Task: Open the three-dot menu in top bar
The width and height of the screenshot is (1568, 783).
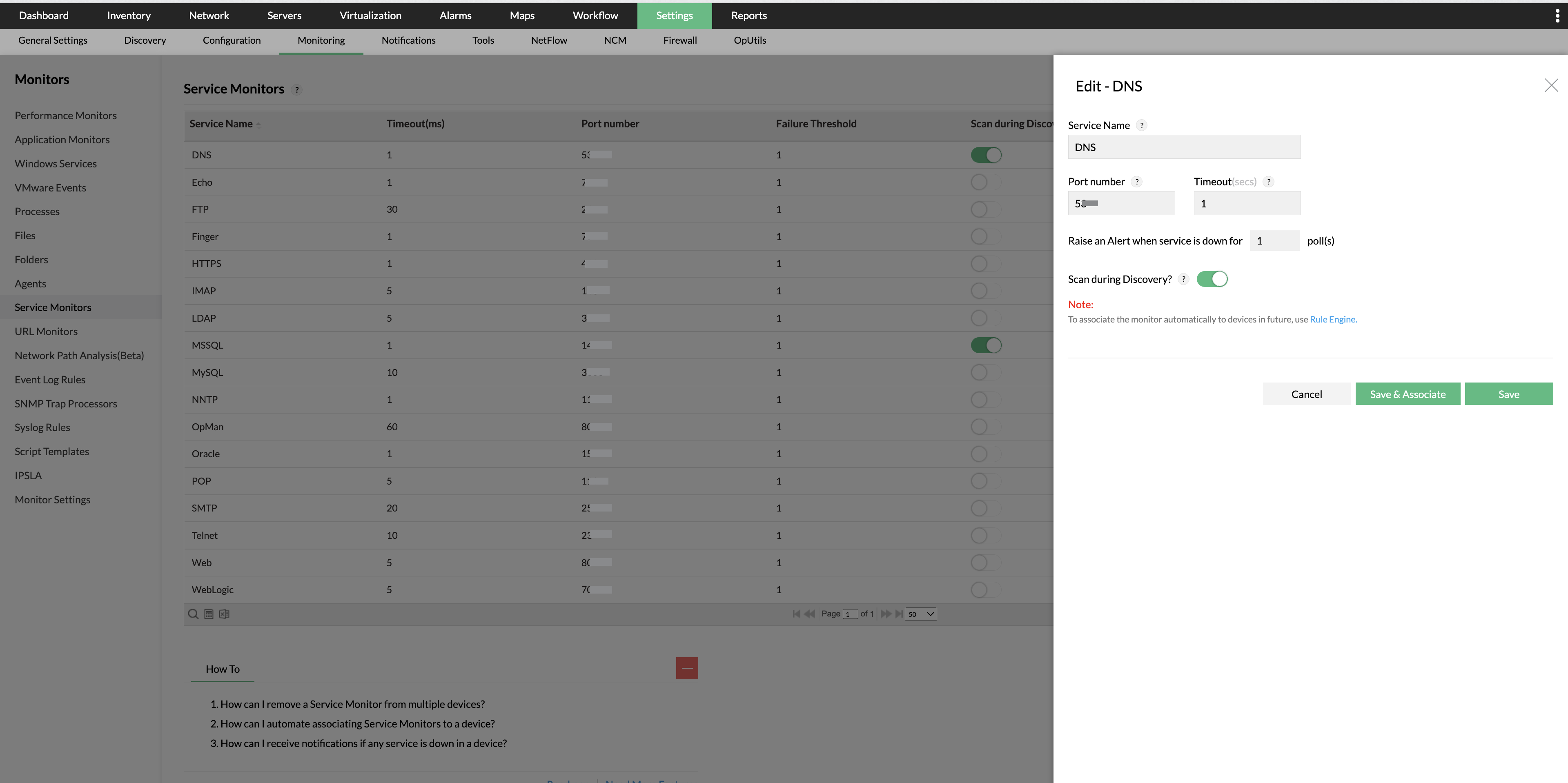Action: (x=1557, y=16)
